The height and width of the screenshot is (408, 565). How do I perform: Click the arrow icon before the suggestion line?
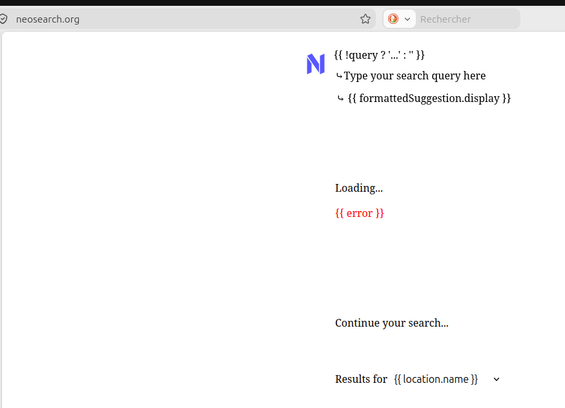[340, 98]
